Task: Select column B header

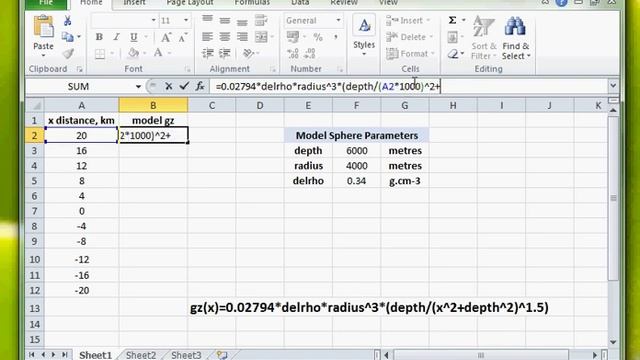Action: [x=153, y=105]
